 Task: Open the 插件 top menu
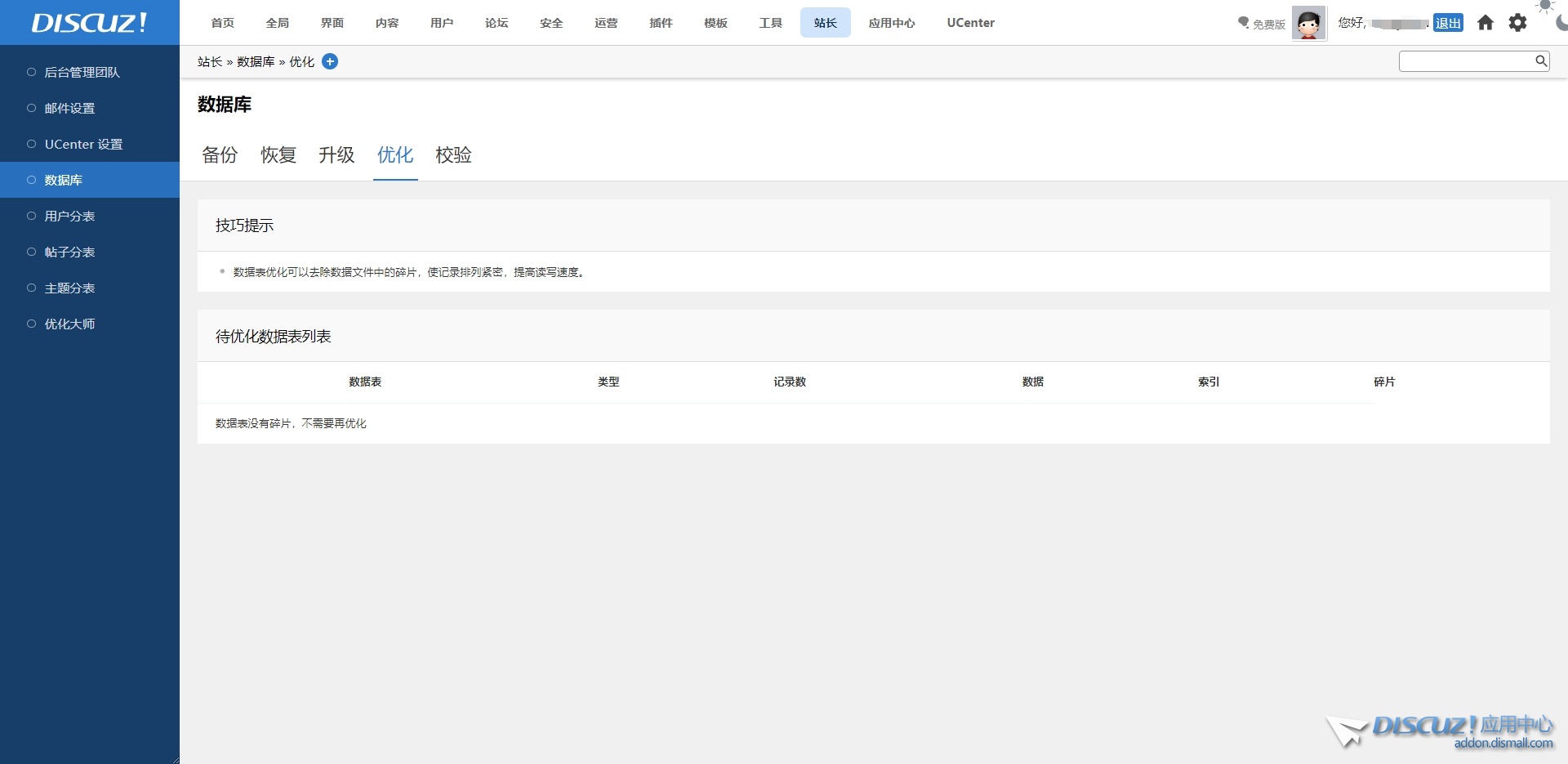[661, 23]
